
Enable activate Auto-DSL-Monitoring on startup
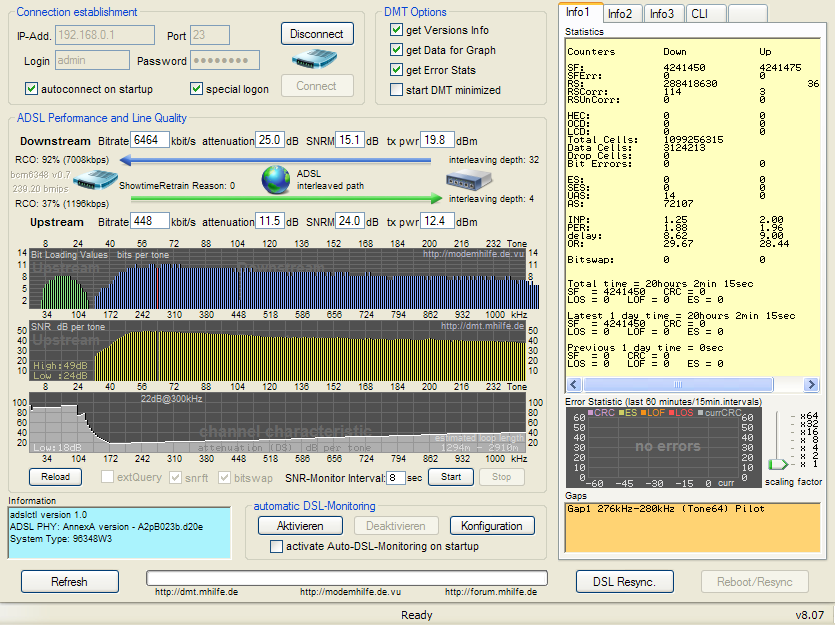pos(277,546)
